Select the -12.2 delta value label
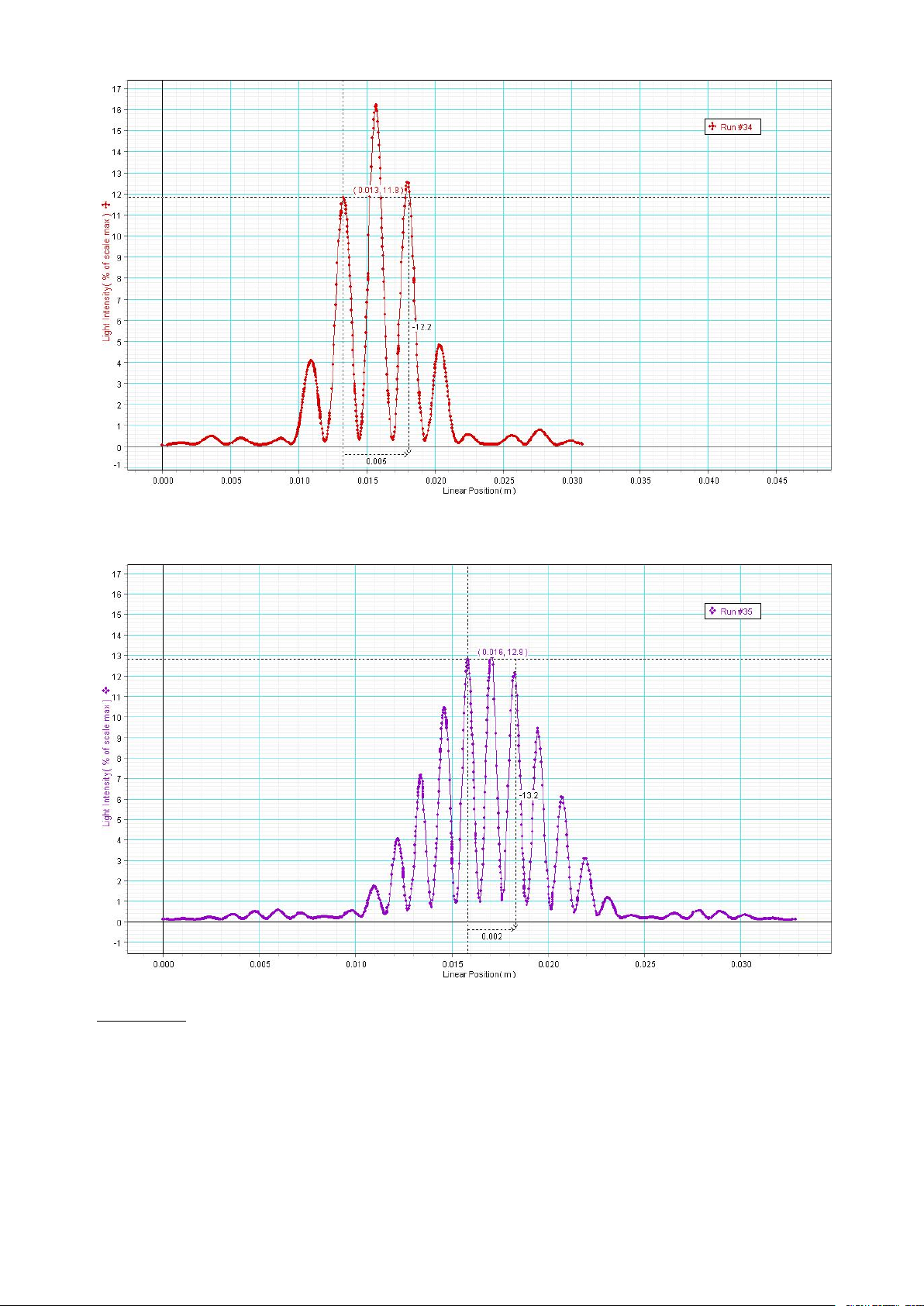Viewport: 924px width, 1306px height. pyautogui.click(x=422, y=327)
